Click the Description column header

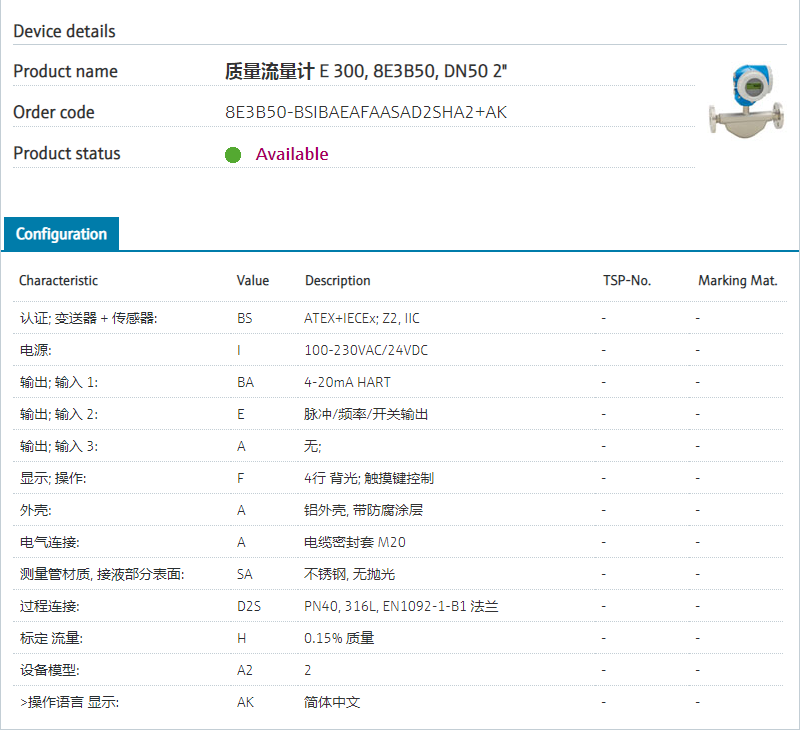point(337,281)
